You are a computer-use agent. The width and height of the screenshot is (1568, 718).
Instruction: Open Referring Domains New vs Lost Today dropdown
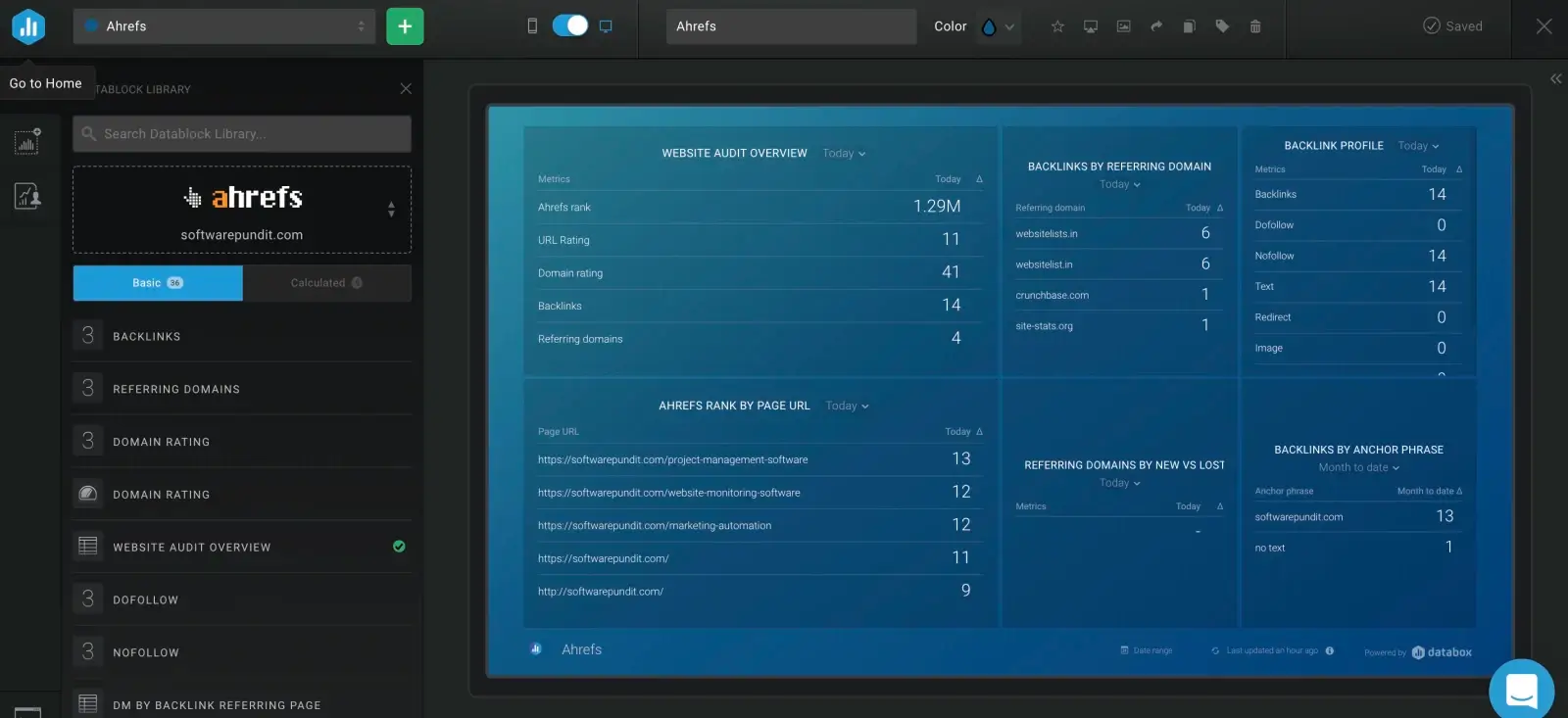point(1119,483)
